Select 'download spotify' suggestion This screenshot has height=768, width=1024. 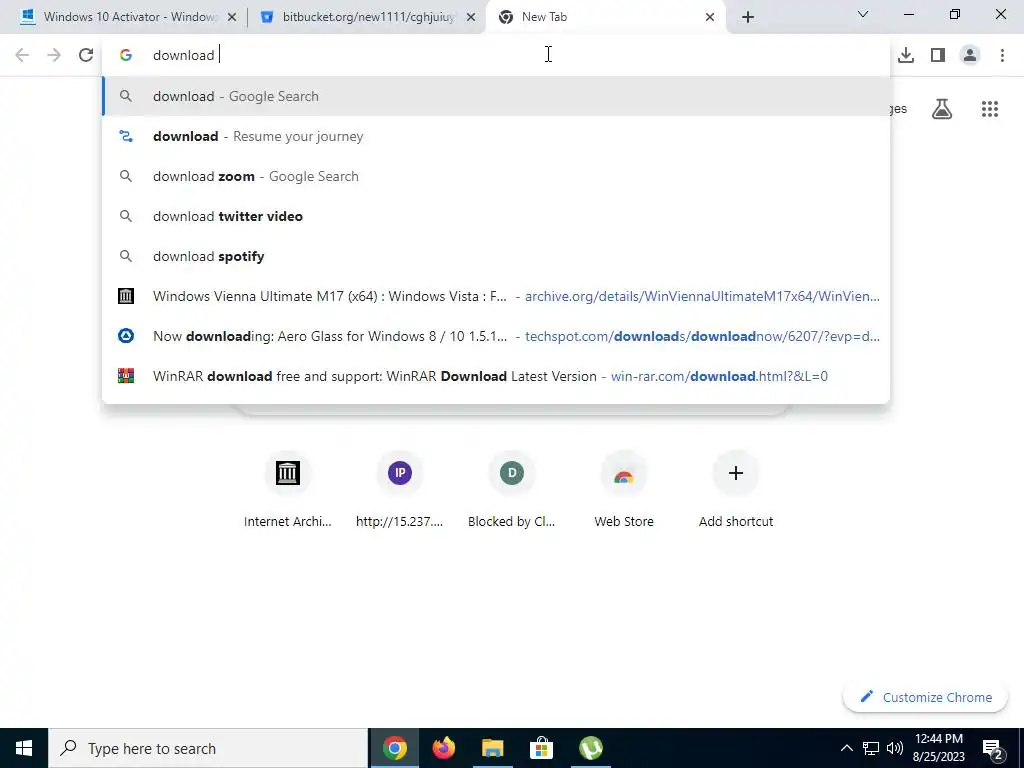(x=496, y=256)
